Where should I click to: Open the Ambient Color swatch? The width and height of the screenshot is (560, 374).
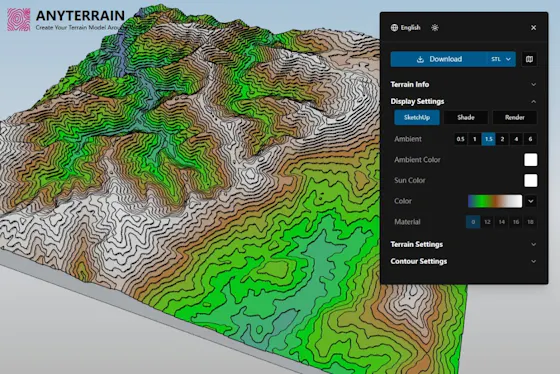531,160
